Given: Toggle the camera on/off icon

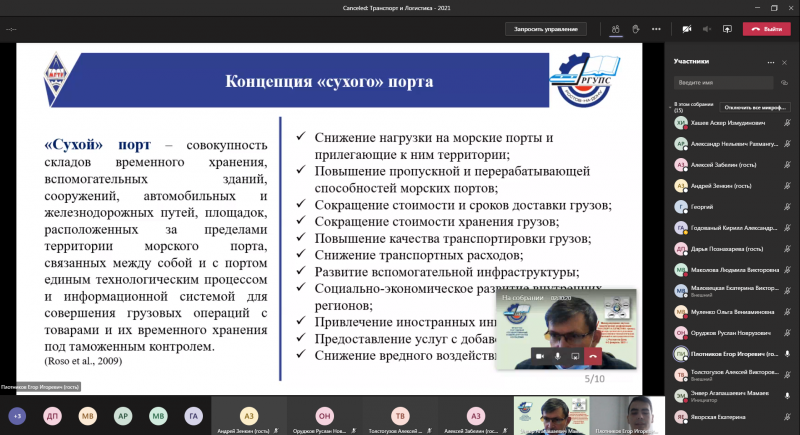Looking at the screenshot, I should pyautogui.click(x=687, y=29).
